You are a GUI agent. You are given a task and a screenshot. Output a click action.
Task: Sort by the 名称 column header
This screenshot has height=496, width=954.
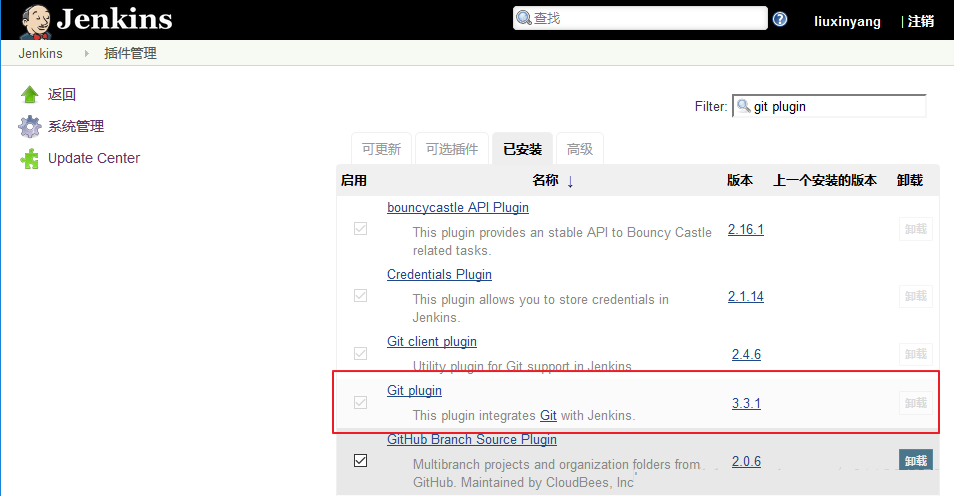point(545,180)
